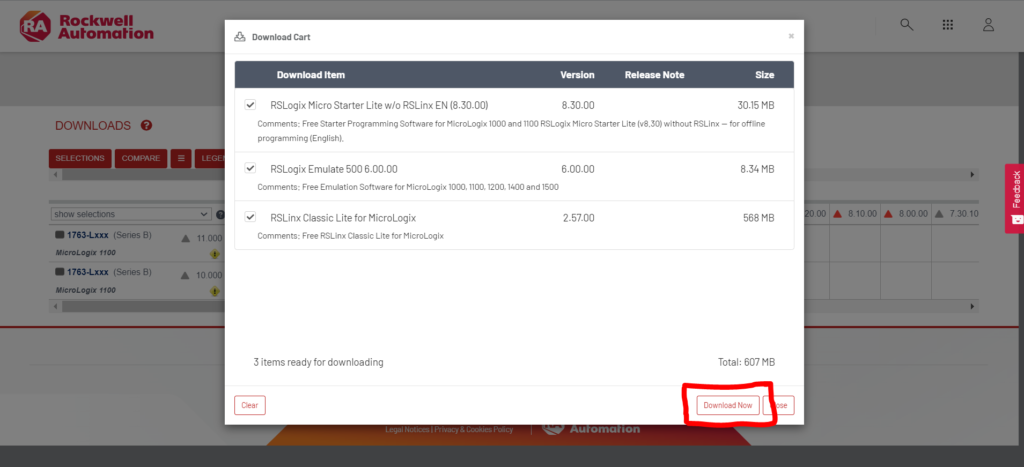Click the Rockwell Automation logo
1024x467 pixels.
click(87, 27)
